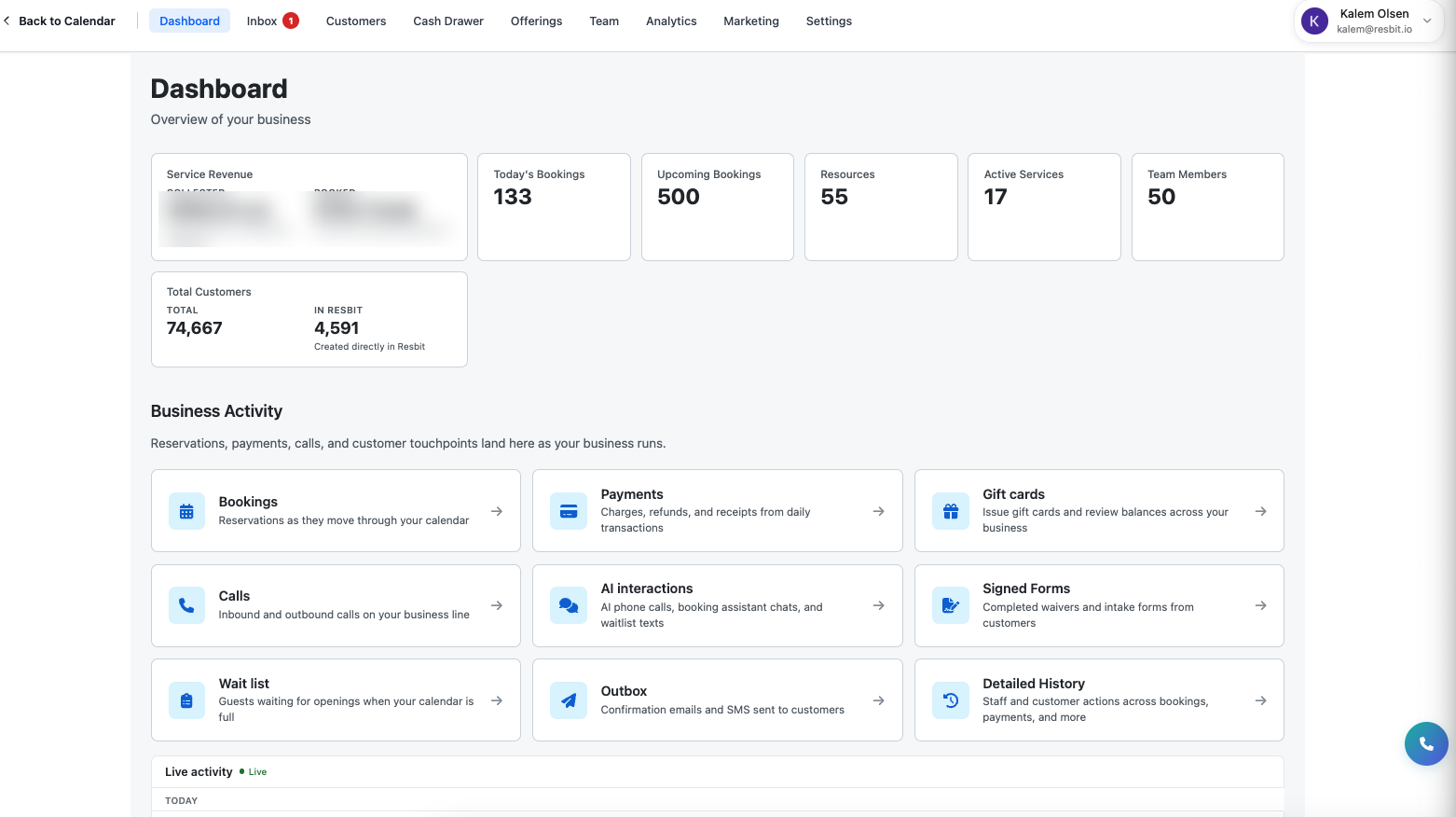This screenshot has width=1456, height=817.
Task: Open the Marketing tab
Action: point(751,21)
